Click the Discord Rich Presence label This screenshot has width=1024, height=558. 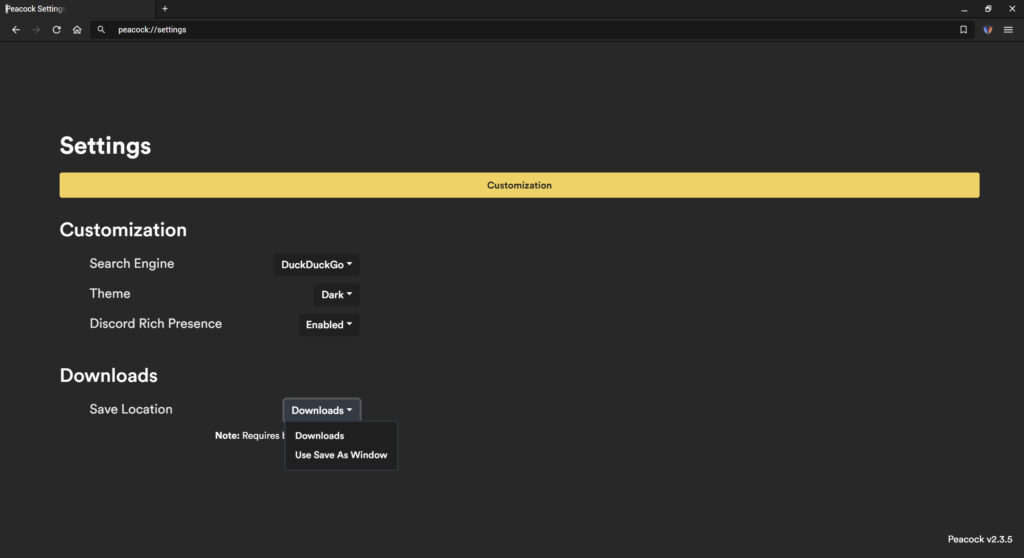[155, 323]
